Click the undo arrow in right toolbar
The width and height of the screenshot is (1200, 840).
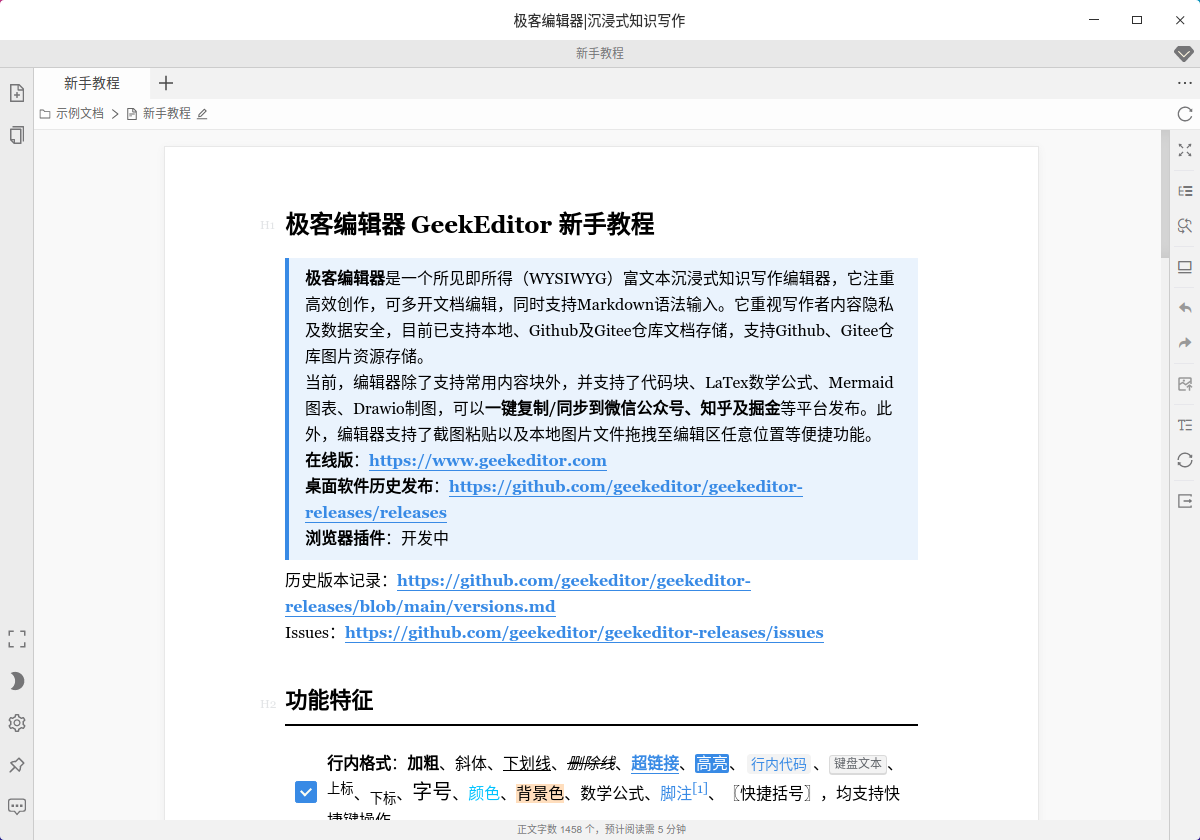1185,308
